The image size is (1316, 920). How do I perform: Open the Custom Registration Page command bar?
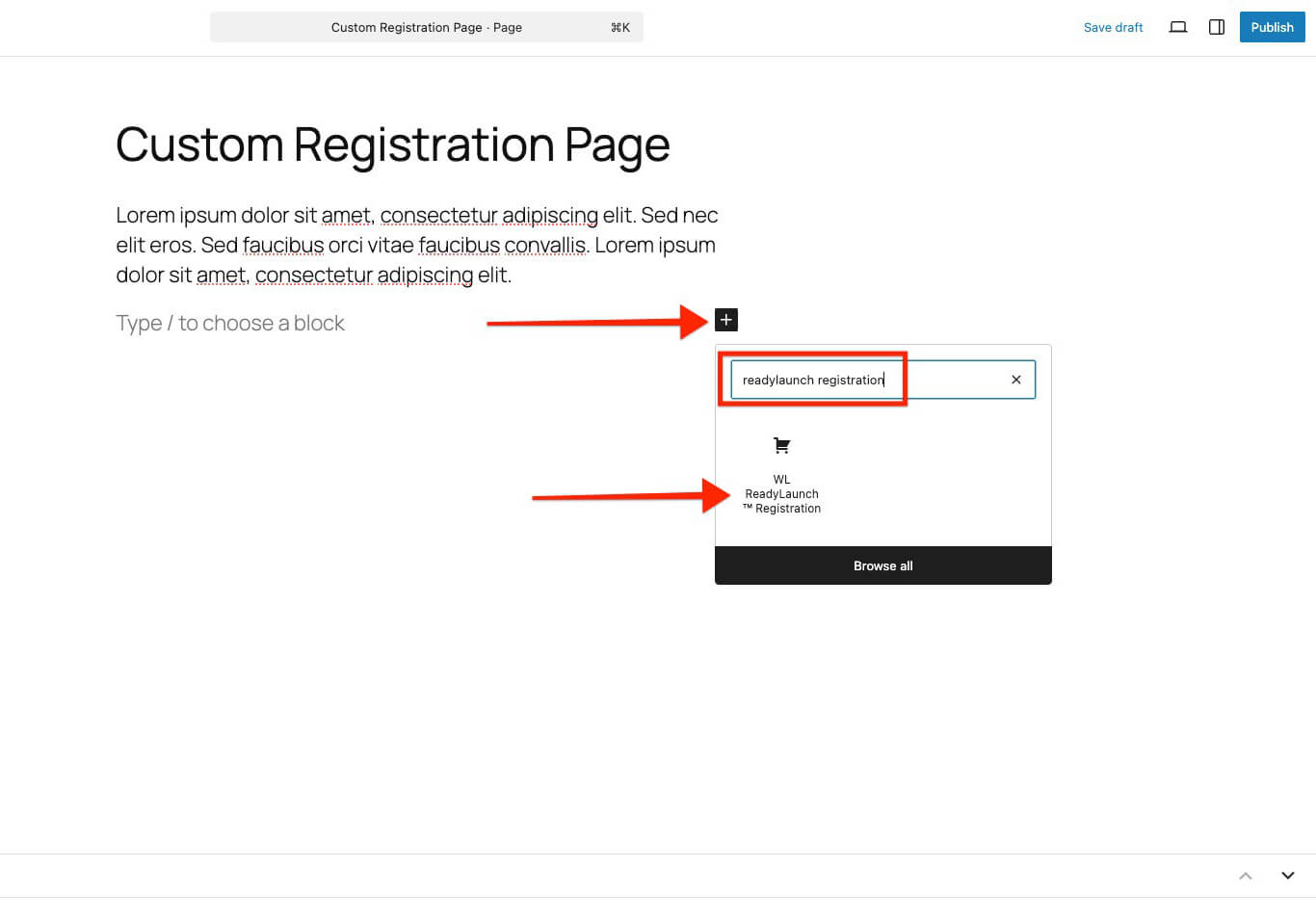coord(426,27)
